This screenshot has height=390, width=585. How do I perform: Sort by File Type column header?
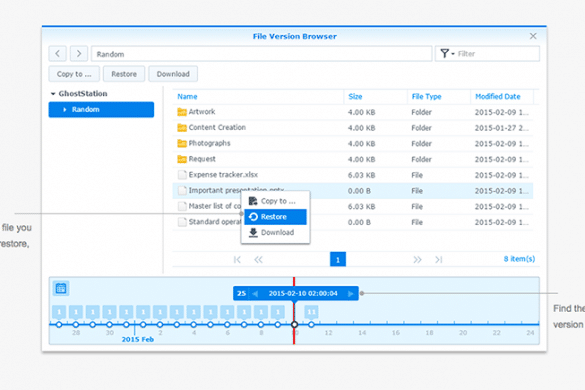pos(426,96)
